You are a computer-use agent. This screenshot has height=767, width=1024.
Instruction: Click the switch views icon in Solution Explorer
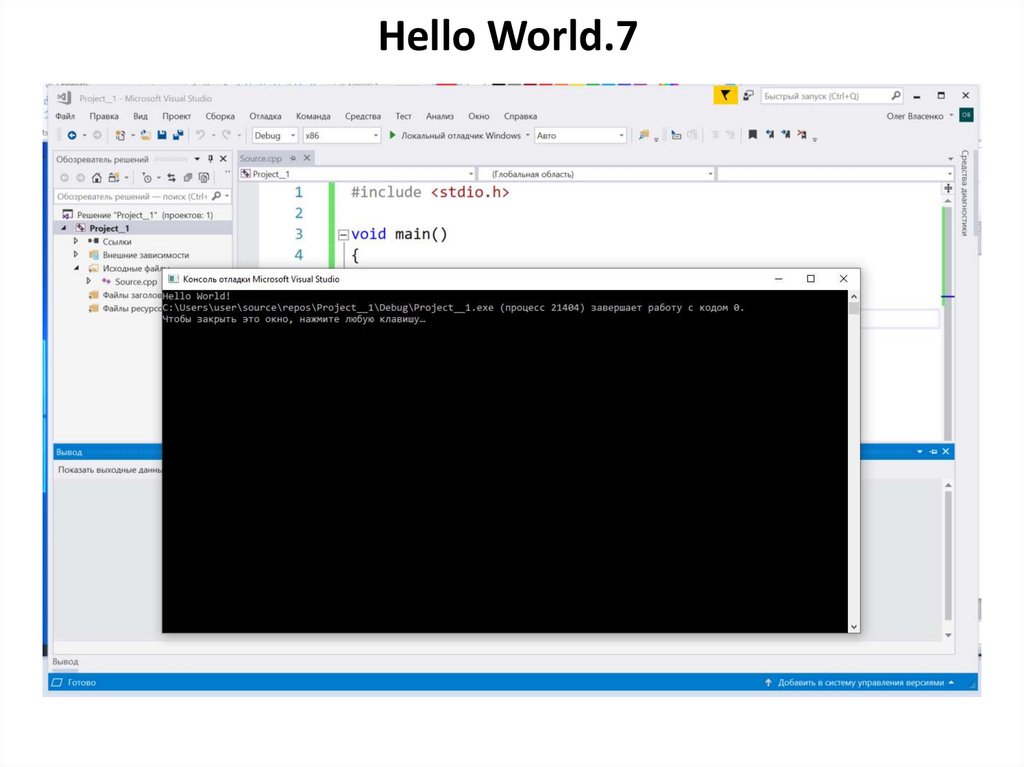114,178
